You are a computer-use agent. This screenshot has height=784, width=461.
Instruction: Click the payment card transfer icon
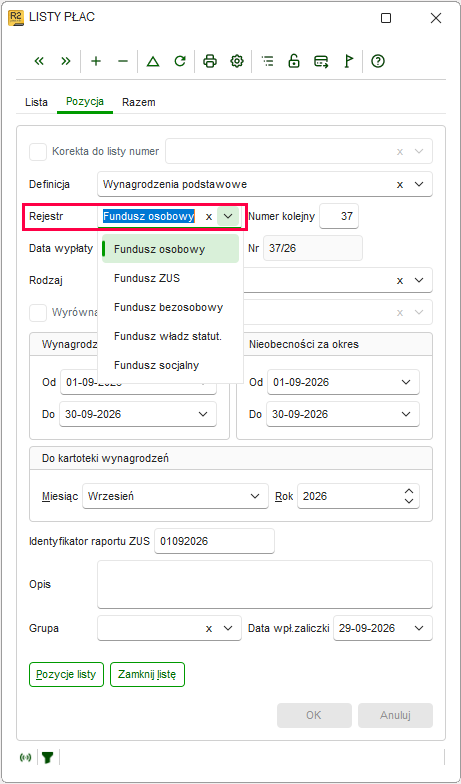tap(321, 61)
